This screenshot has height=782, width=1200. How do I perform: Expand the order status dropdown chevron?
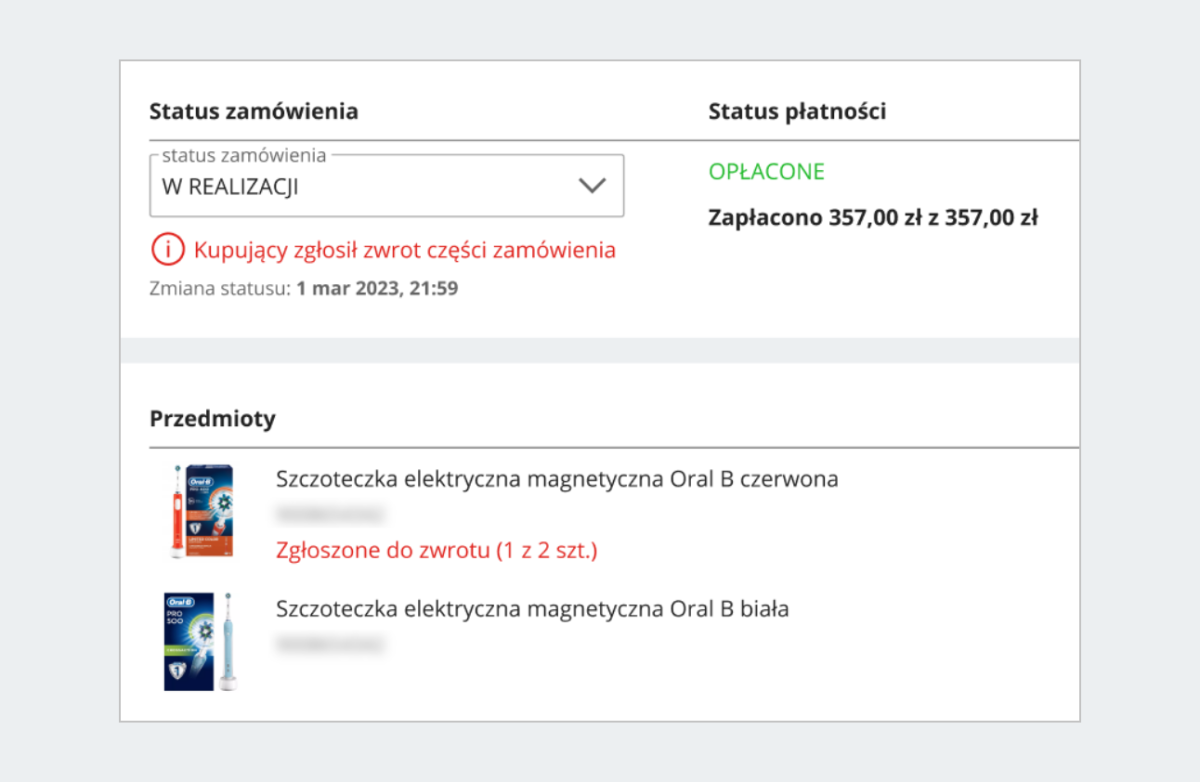[x=592, y=186]
